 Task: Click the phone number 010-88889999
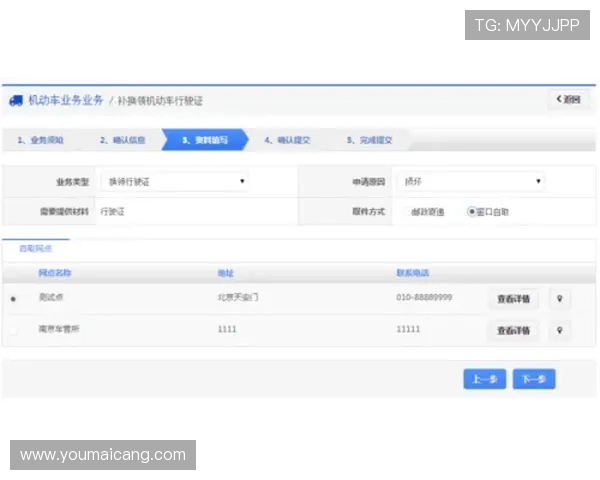coord(424,297)
